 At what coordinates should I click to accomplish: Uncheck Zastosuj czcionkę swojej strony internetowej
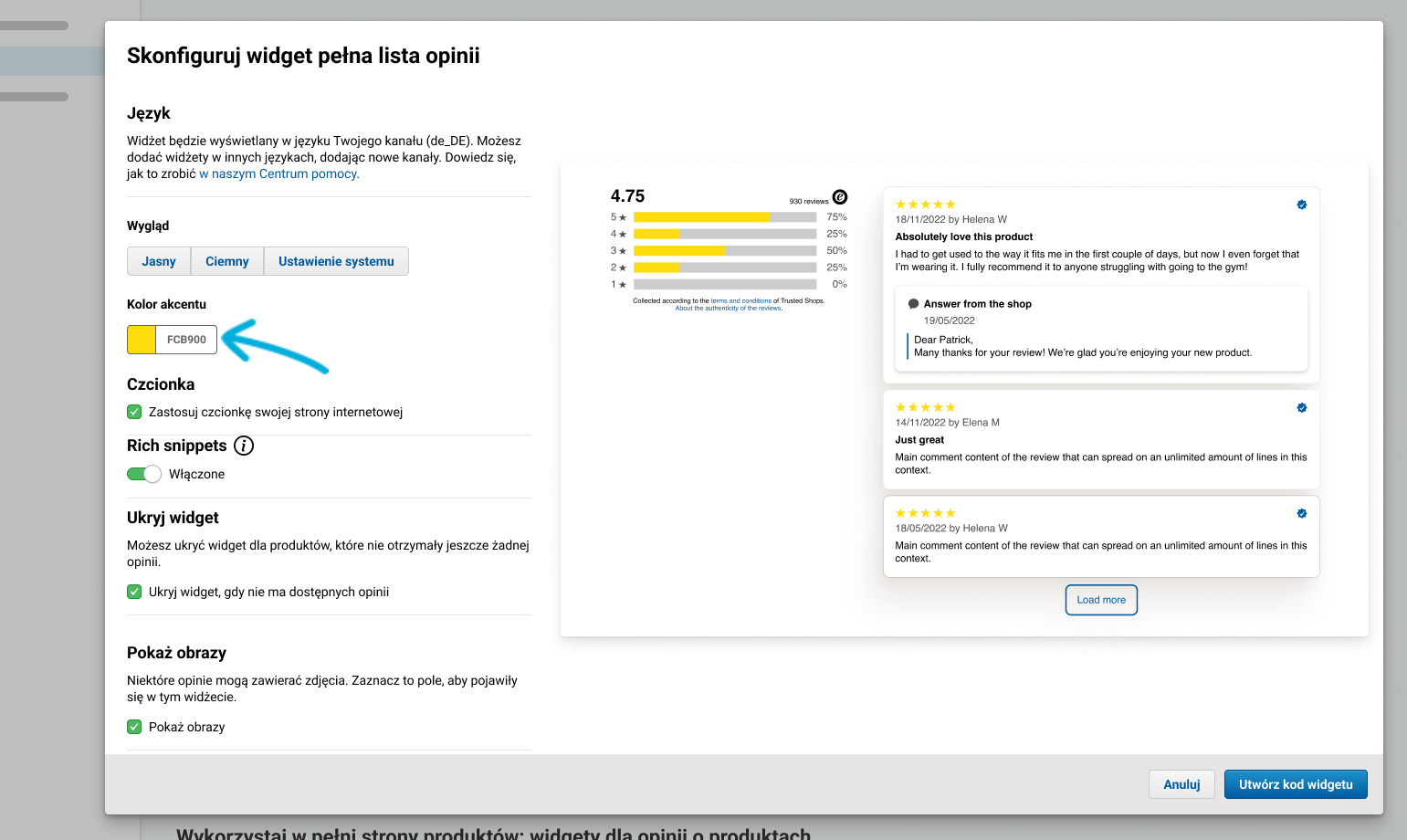pos(134,412)
